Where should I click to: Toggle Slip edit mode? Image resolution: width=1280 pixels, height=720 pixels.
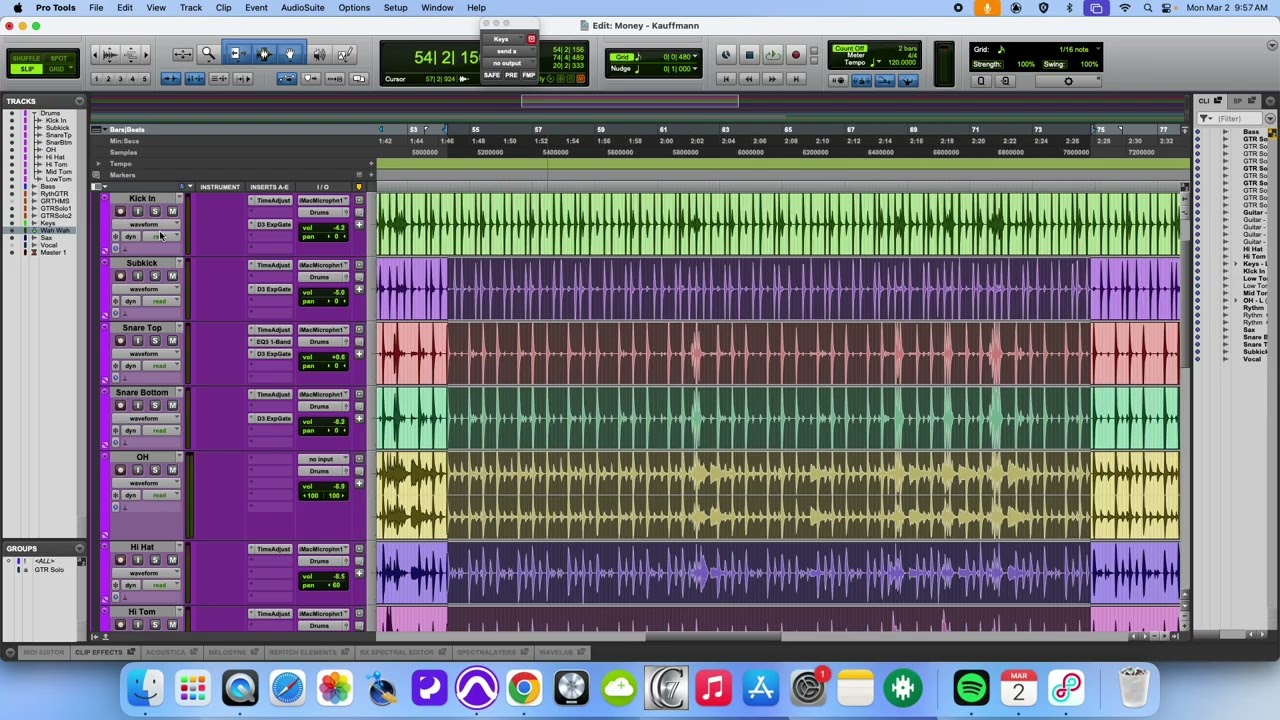point(26,69)
